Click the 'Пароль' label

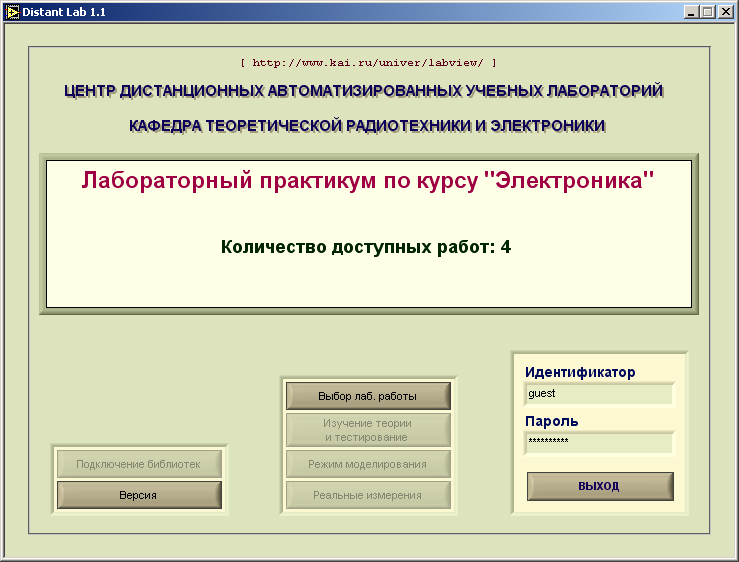click(x=551, y=421)
